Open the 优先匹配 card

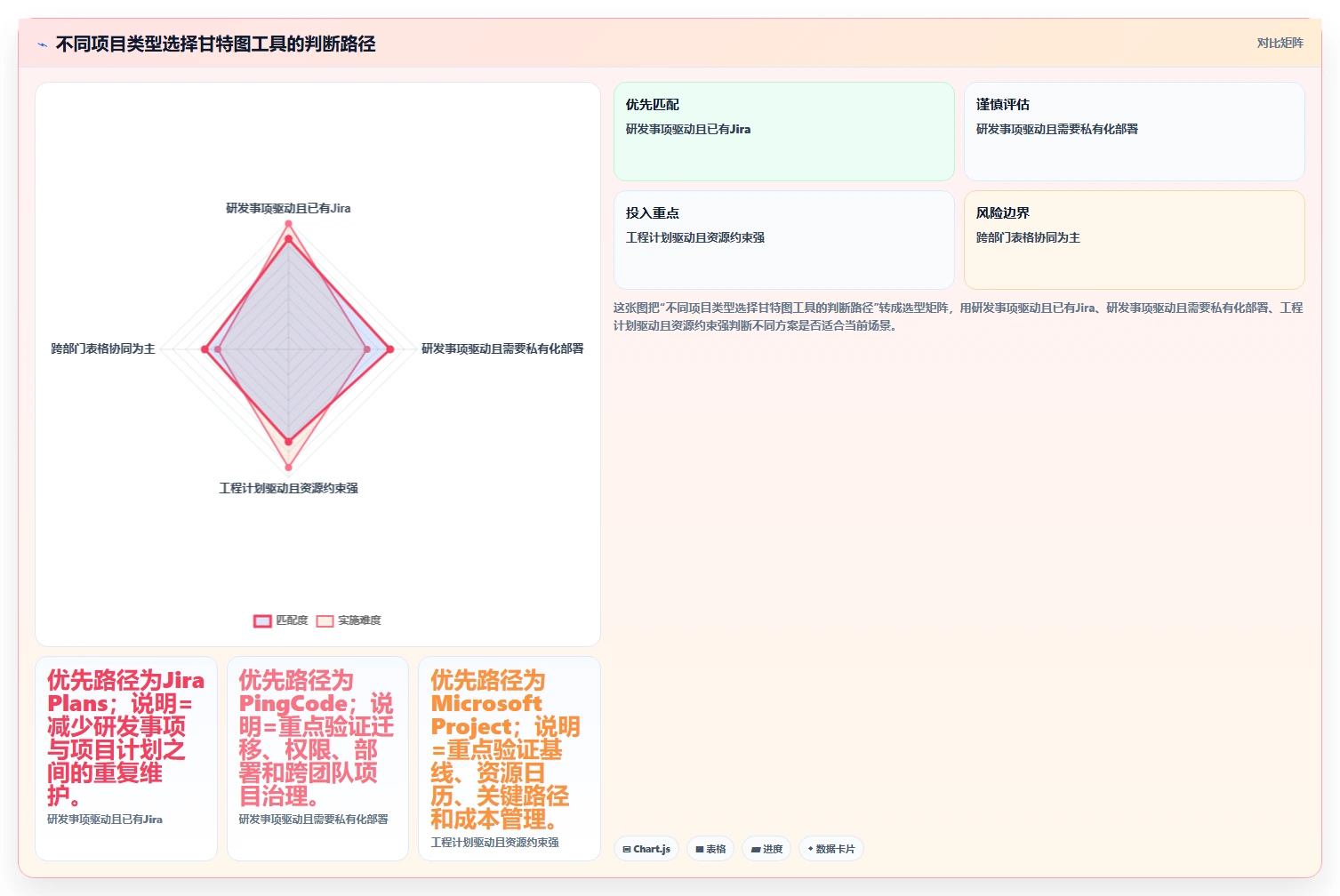[784, 132]
